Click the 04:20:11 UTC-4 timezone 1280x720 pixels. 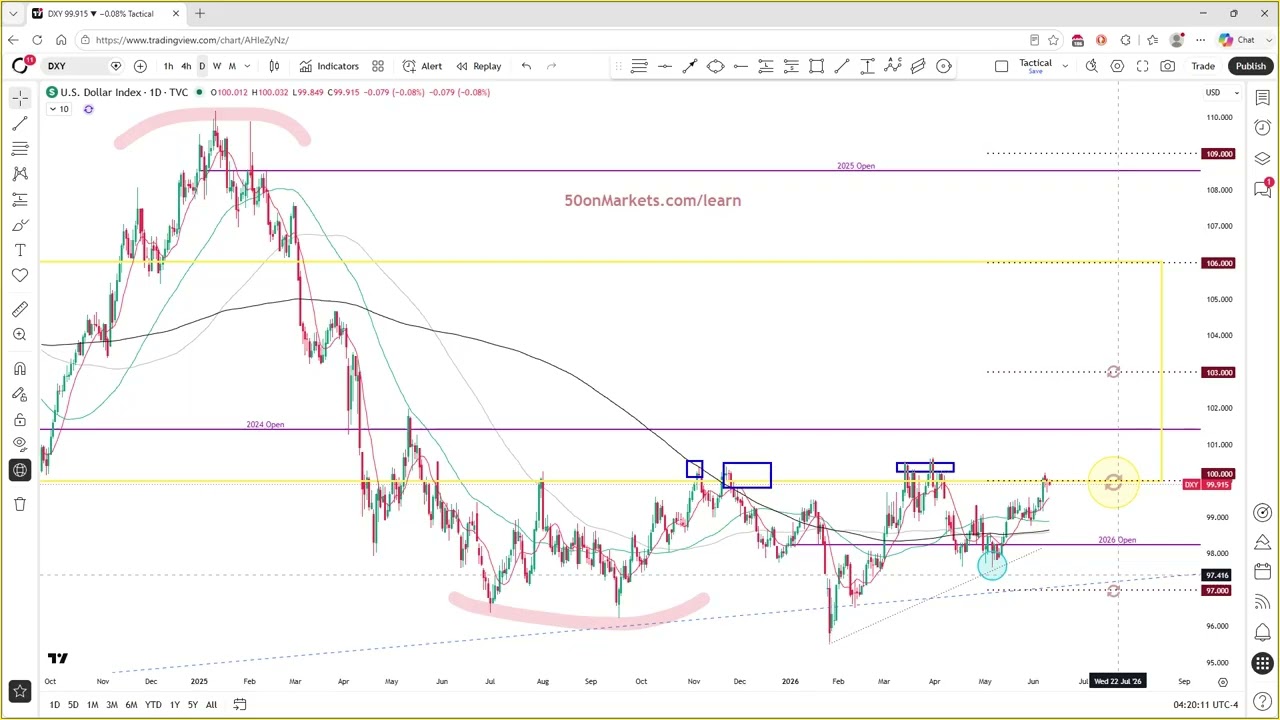[x=1208, y=705]
